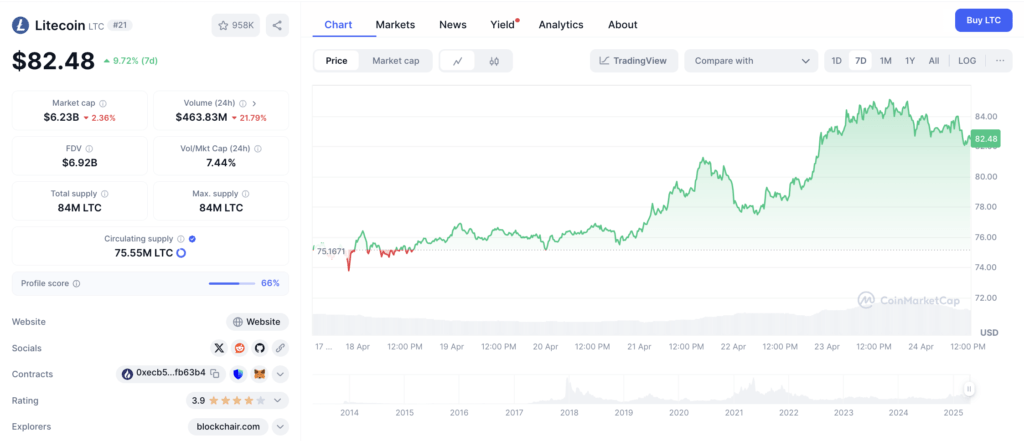Image resolution: width=1024 pixels, height=441 pixels.
Task: Add Litecoin to watchlist with star button
Action: click(x=236, y=25)
